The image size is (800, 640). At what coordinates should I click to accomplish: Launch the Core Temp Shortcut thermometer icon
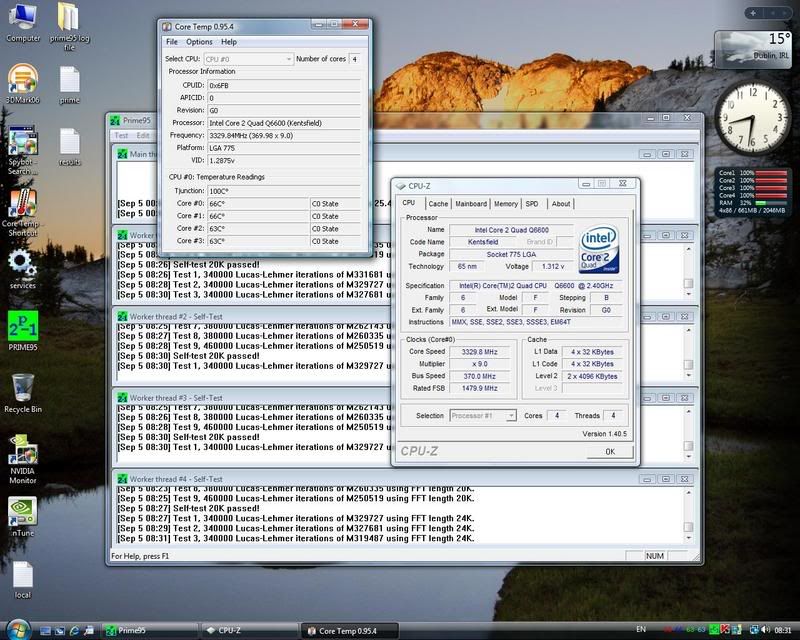click(21, 212)
